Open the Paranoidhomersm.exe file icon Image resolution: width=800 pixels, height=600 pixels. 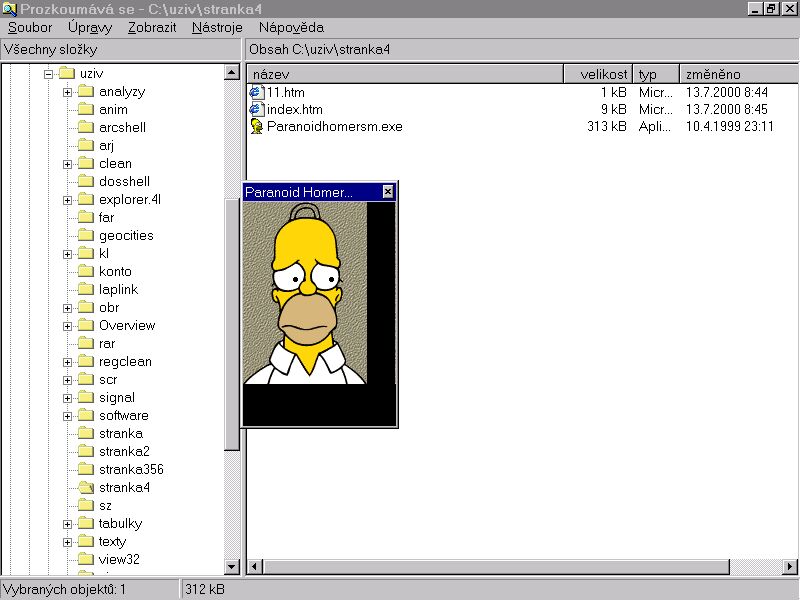click(x=256, y=127)
